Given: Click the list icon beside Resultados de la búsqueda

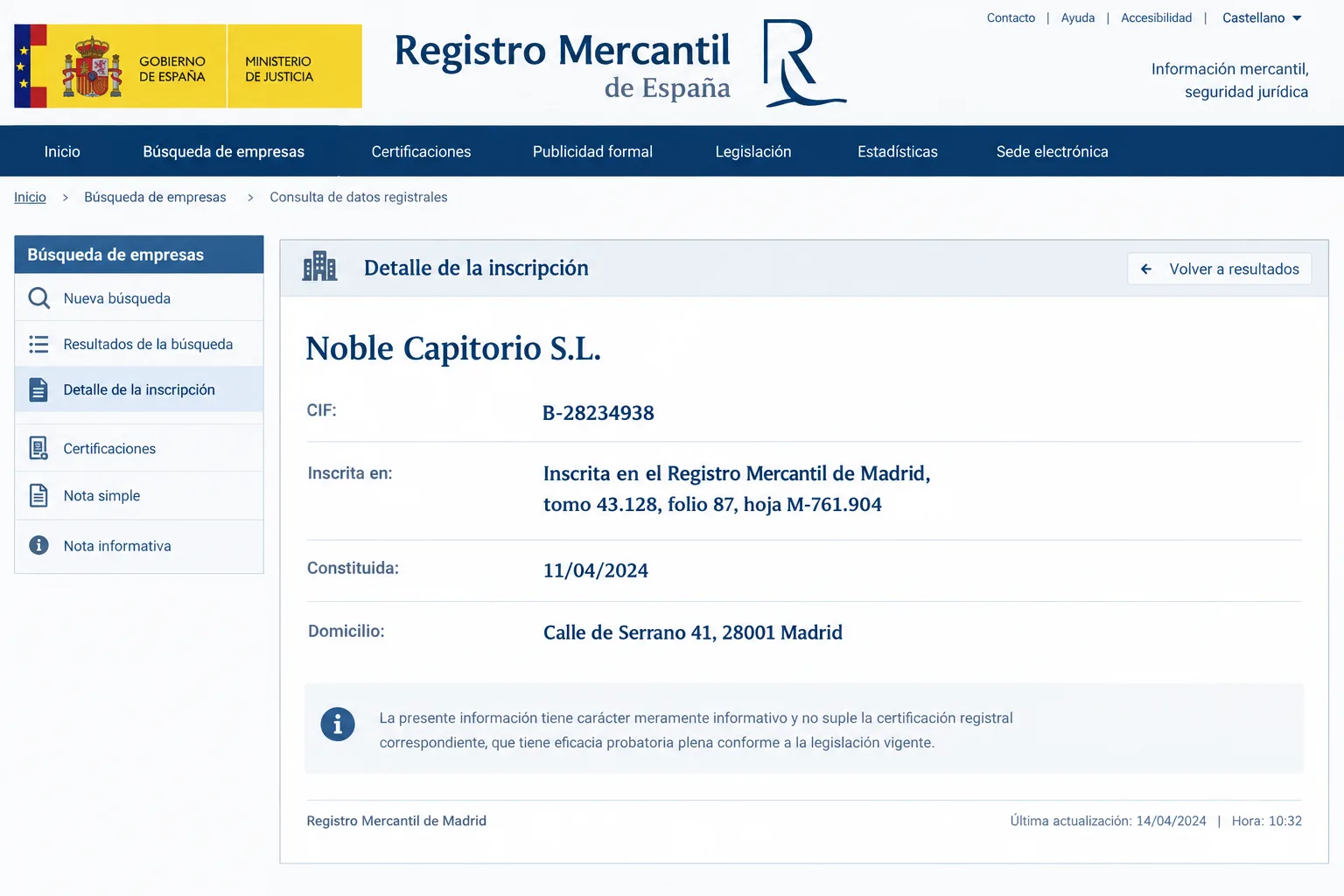Looking at the screenshot, I should tap(38, 345).
